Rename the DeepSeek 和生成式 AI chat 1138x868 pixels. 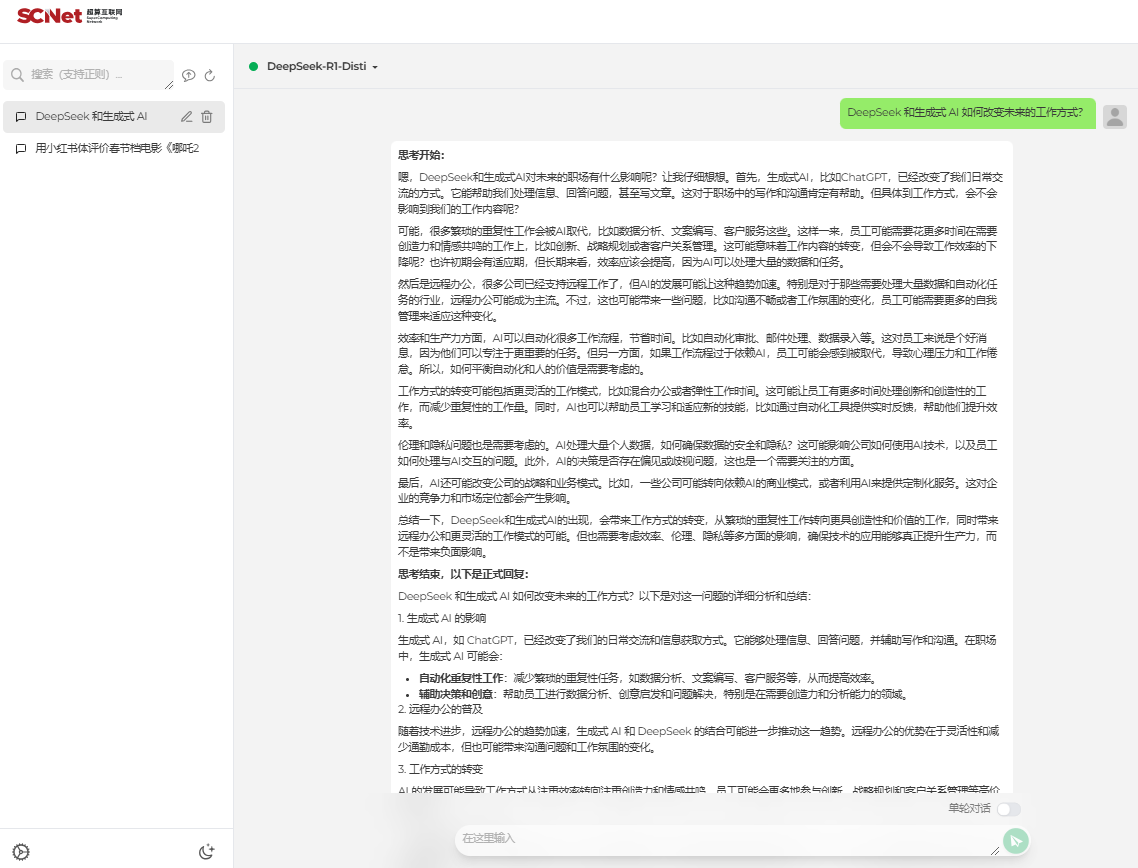(x=187, y=117)
